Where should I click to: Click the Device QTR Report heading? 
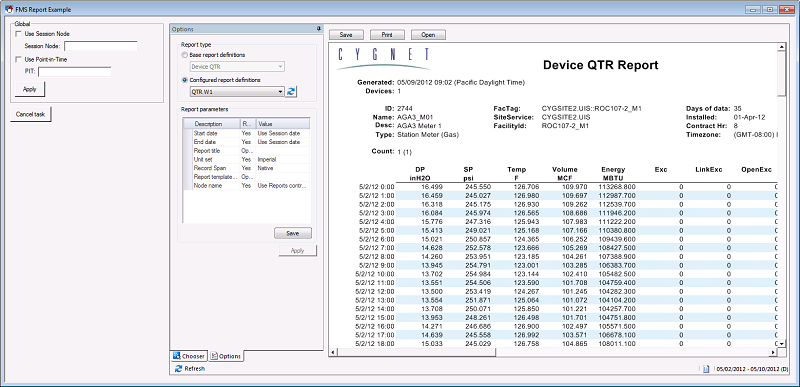(x=600, y=65)
